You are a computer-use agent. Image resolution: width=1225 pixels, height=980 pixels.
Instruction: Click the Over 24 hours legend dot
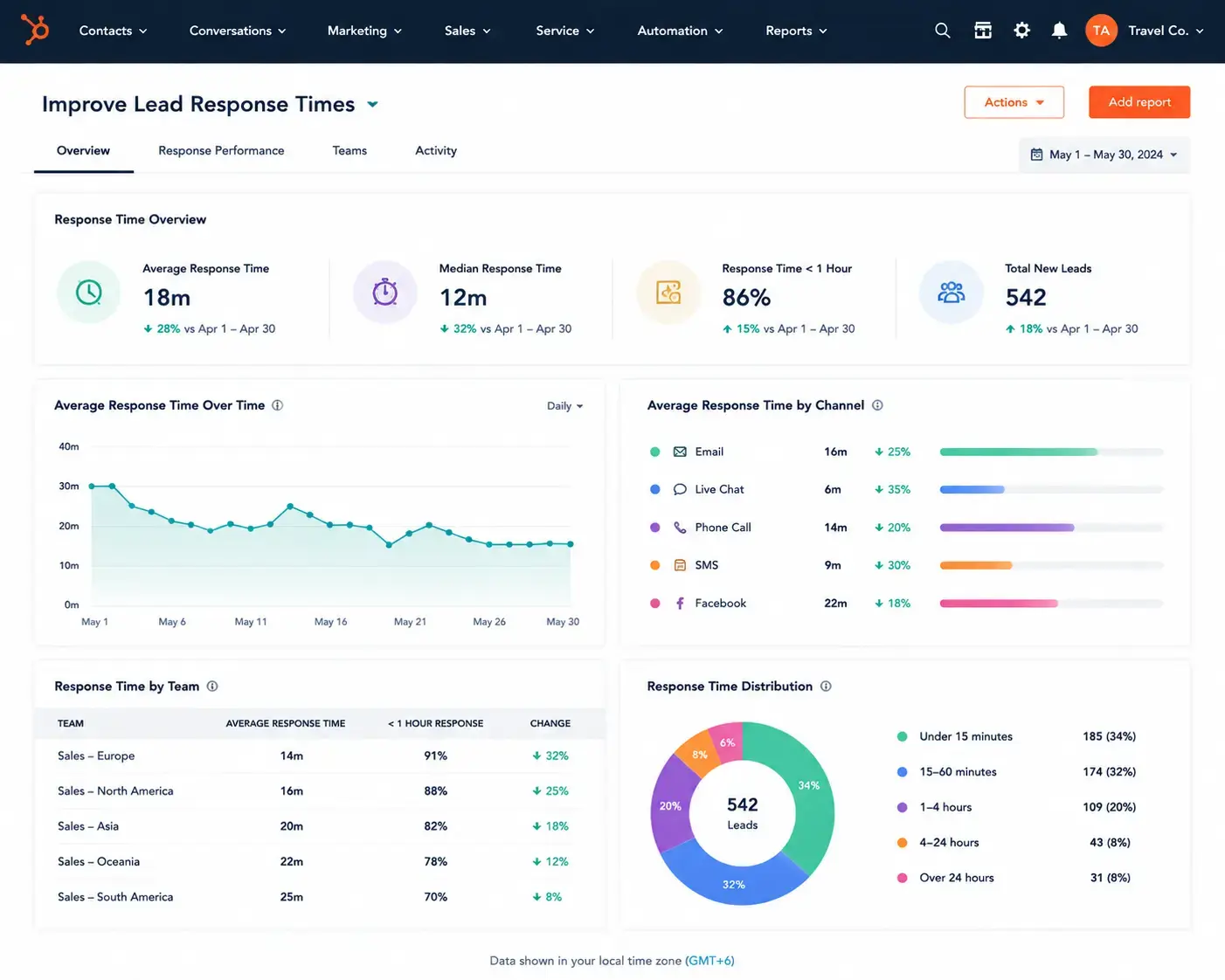tap(902, 878)
